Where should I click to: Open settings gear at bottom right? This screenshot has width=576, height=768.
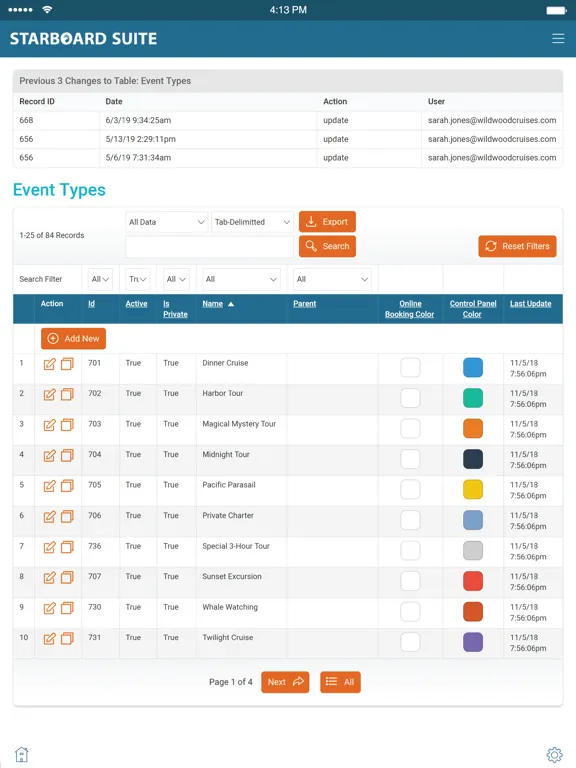pos(554,755)
